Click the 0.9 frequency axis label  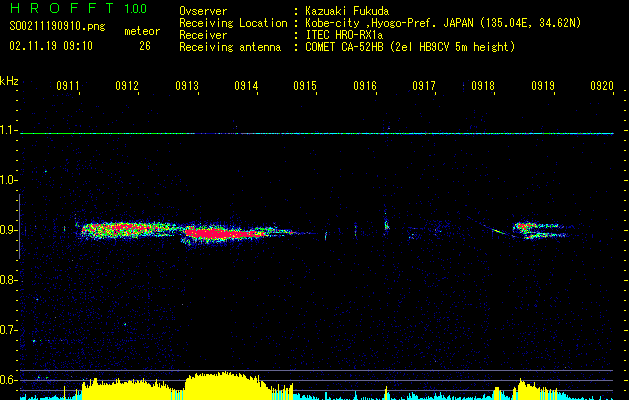[9, 230]
